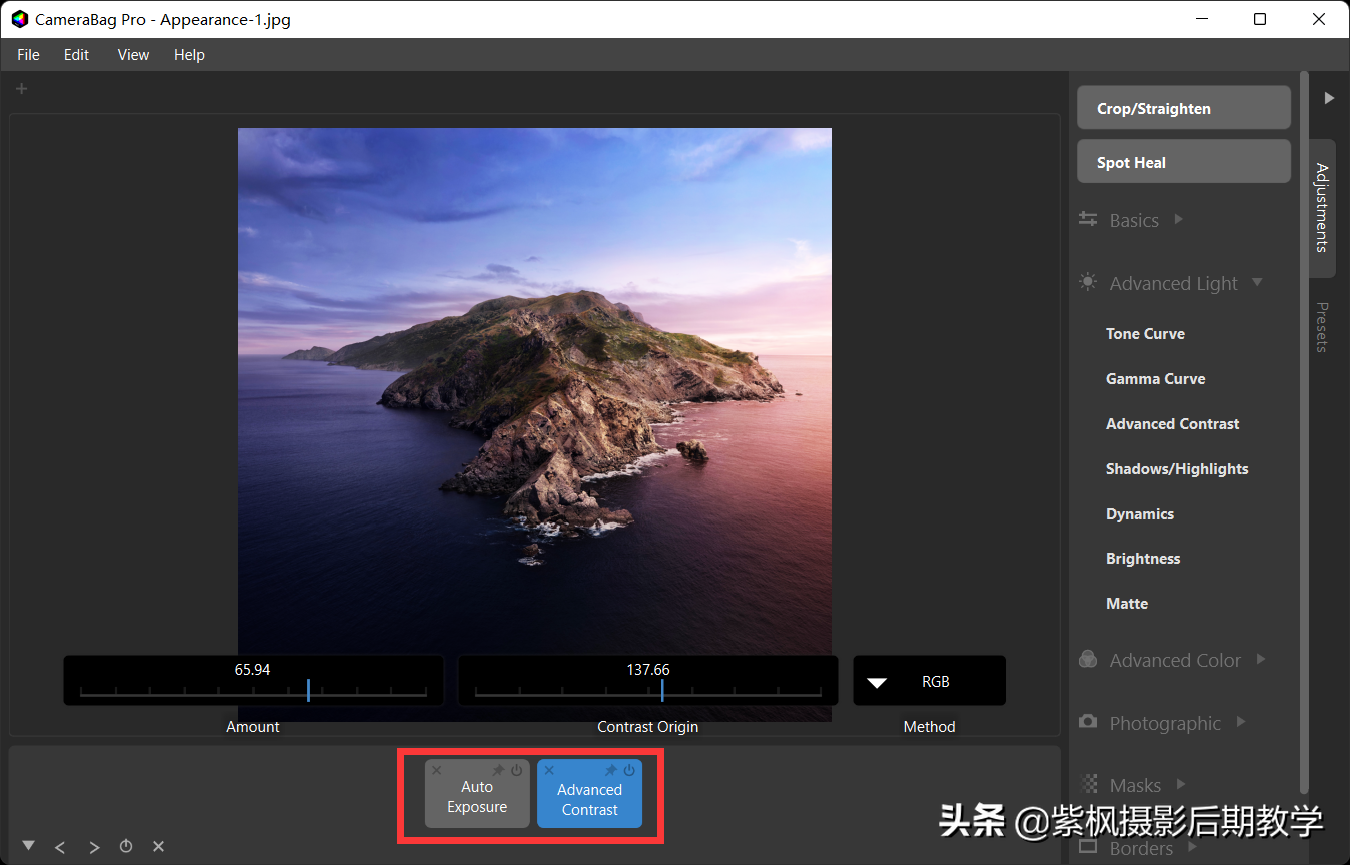Add a Gamma Curve adjustment
The width and height of the screenshot is (1350, 865).
tap(1155, 379)
